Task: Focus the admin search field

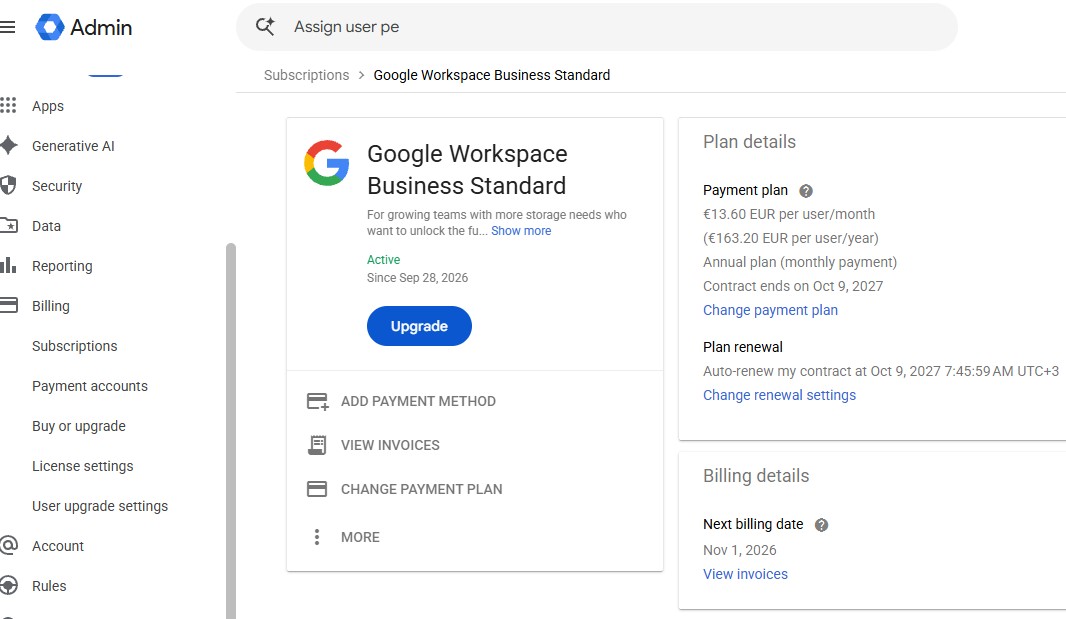Action: 597,27
